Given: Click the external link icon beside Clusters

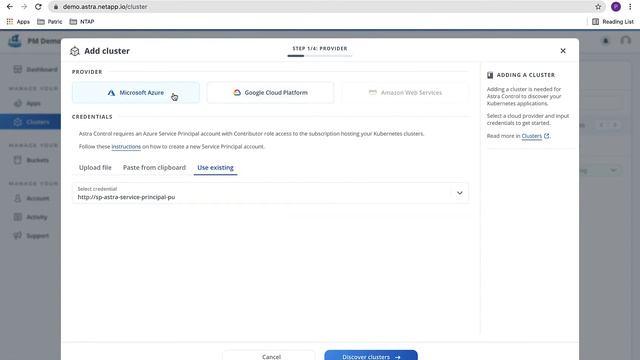Looking at the screenshot, I should [x=547, y=136].
